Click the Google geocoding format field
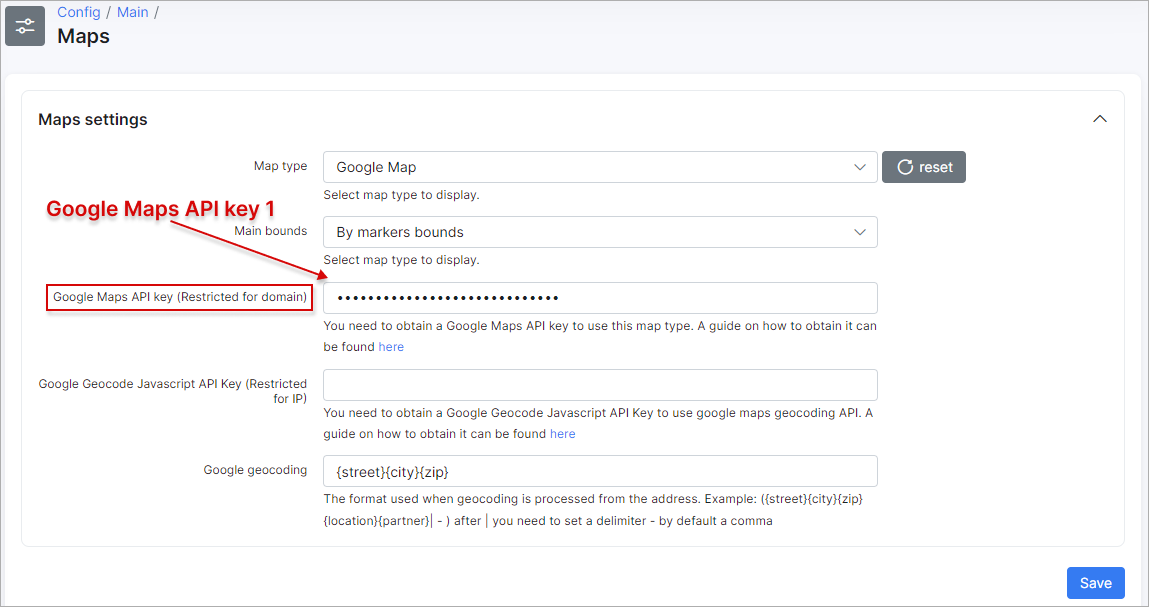Viewport: 1149px width, 607px height. coord(600,471)
